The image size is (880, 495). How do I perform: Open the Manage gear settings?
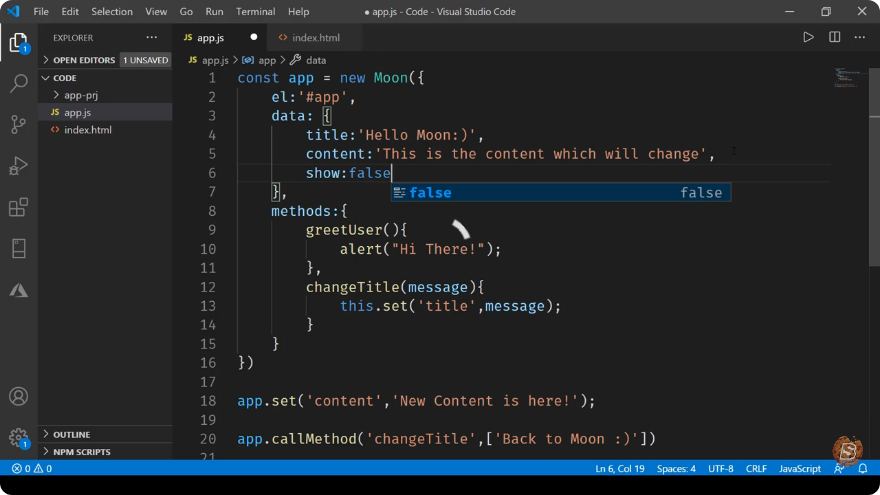tap(19, 437)
